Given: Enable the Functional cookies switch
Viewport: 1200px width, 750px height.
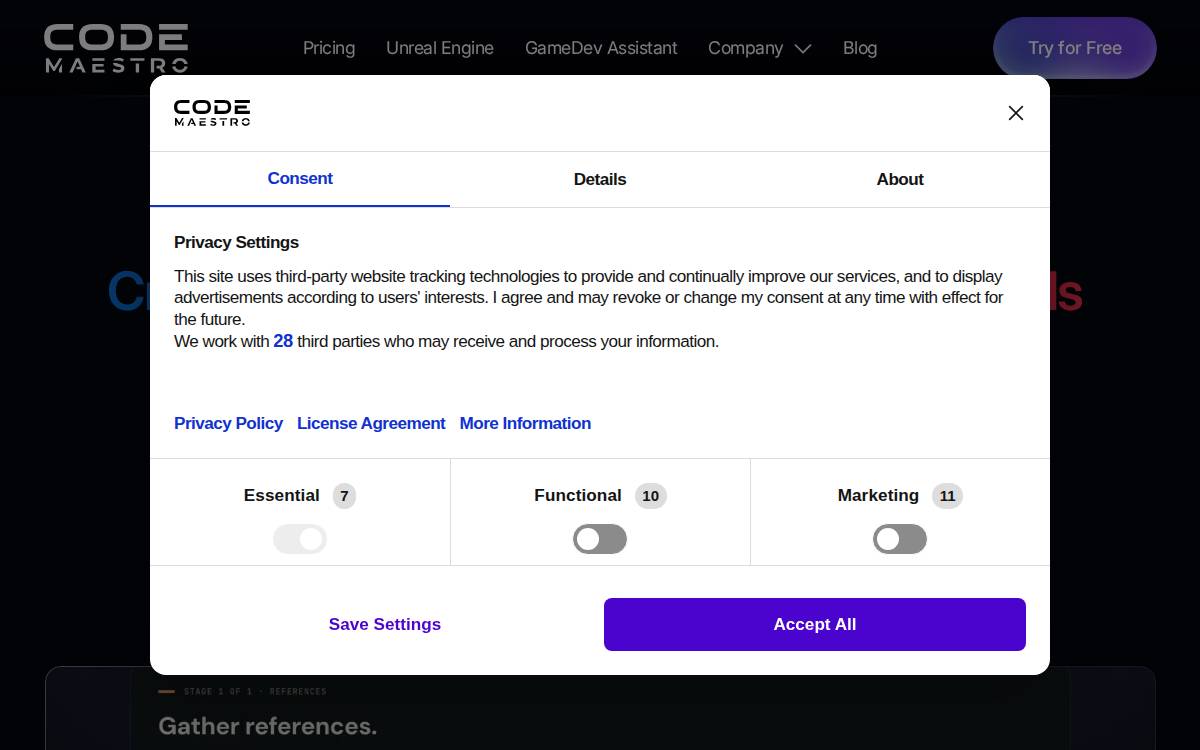Looking at the screenshot, I should [600, 539].
